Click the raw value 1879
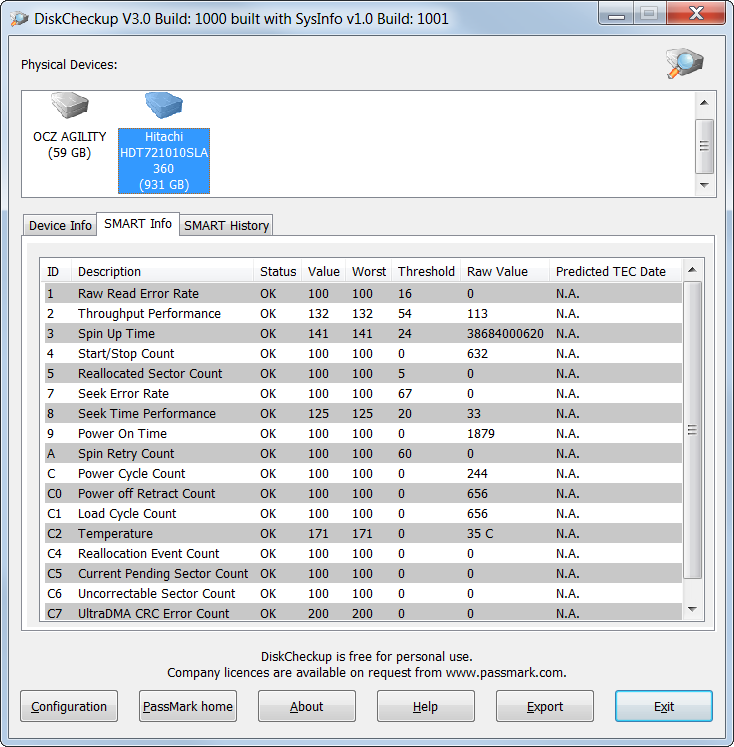 tap(481, 434)
